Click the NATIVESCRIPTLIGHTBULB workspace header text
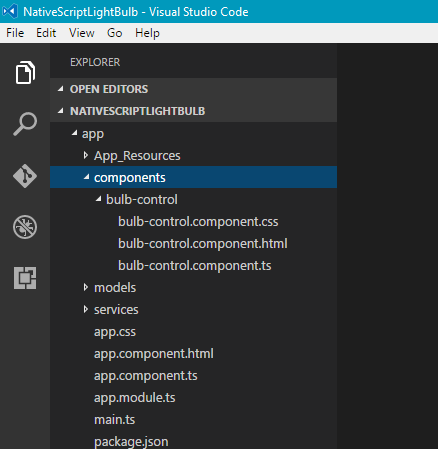Screen dimensions: 438x449 point(138,111)
